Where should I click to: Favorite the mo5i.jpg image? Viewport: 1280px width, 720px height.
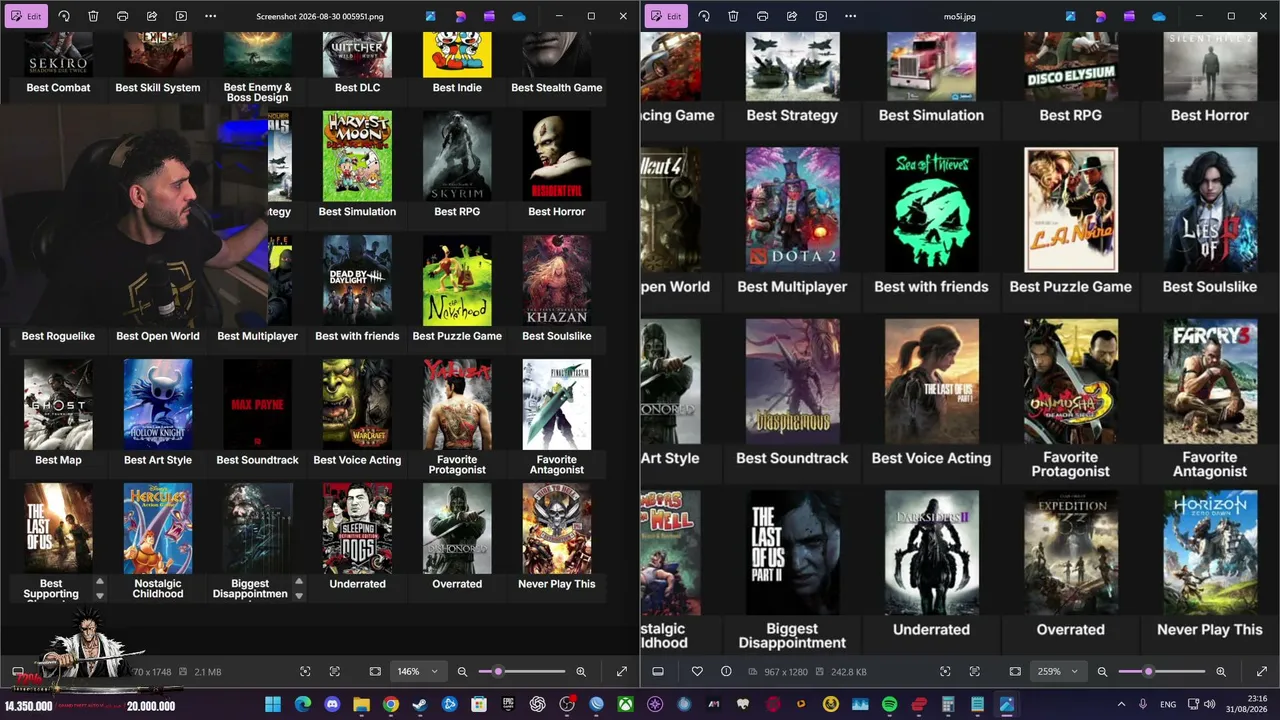pos(697,672)
